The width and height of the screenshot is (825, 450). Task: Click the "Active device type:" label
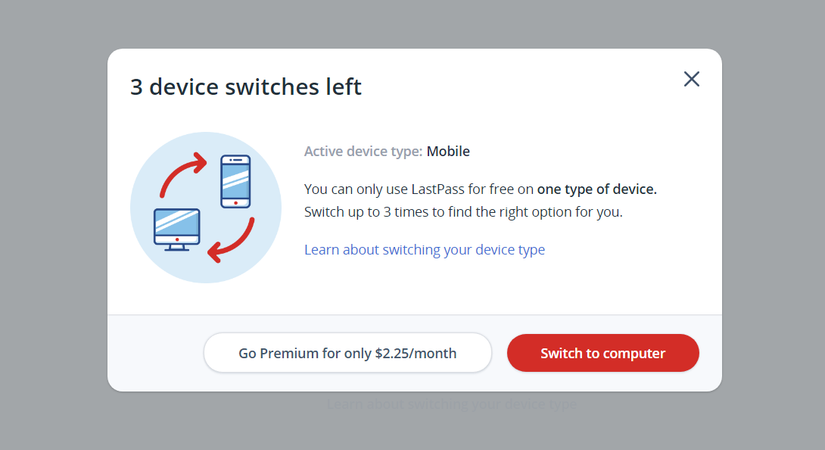click(x=363, y=152)
